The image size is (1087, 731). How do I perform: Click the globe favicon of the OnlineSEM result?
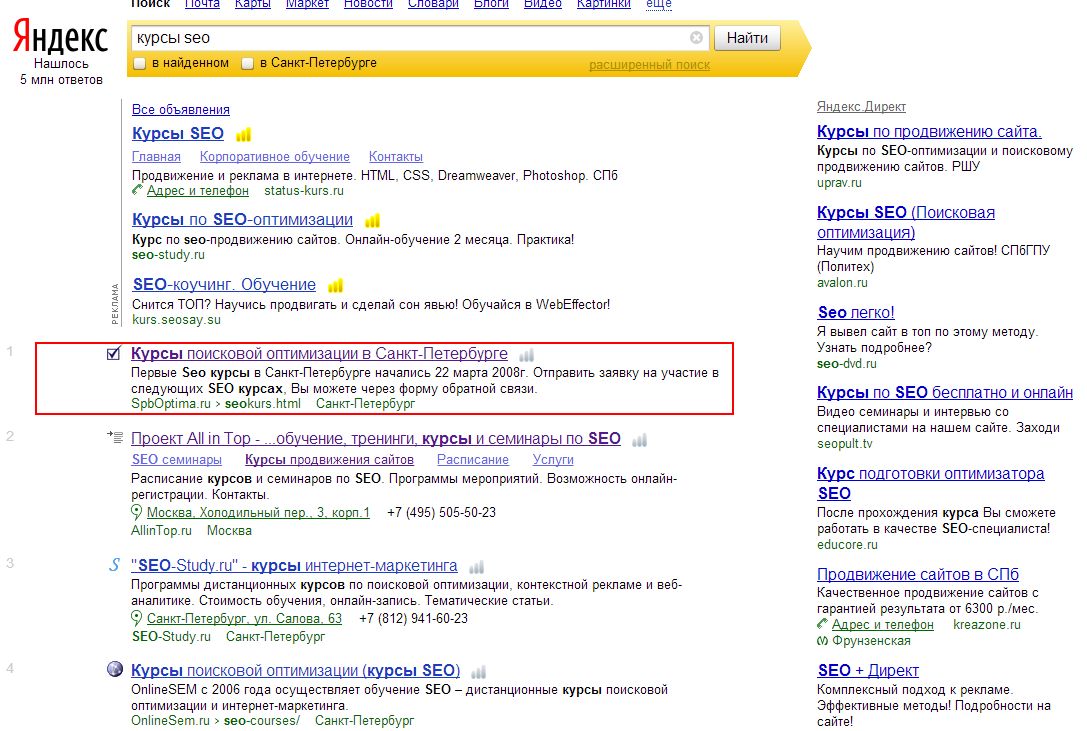coord(114,669)
